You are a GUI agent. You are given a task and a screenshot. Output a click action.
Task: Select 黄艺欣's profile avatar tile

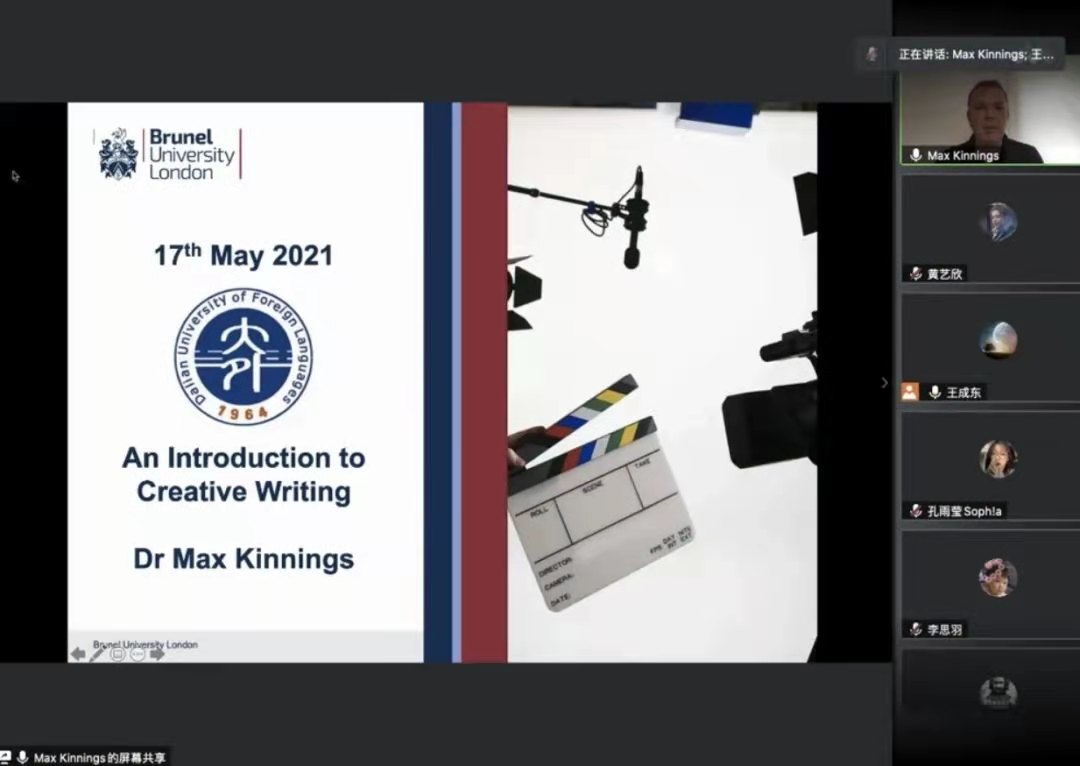[x=997, y=222]
